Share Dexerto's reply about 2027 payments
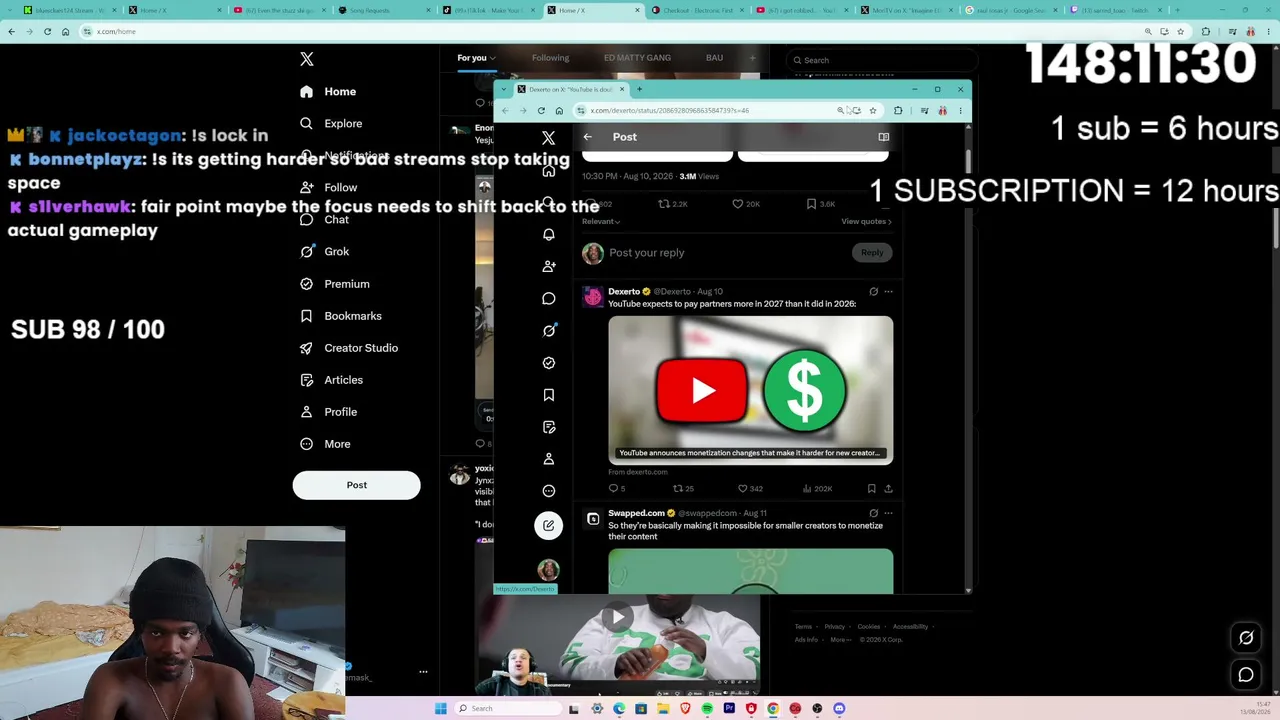The image size is (1280, 720). (888, 489)
